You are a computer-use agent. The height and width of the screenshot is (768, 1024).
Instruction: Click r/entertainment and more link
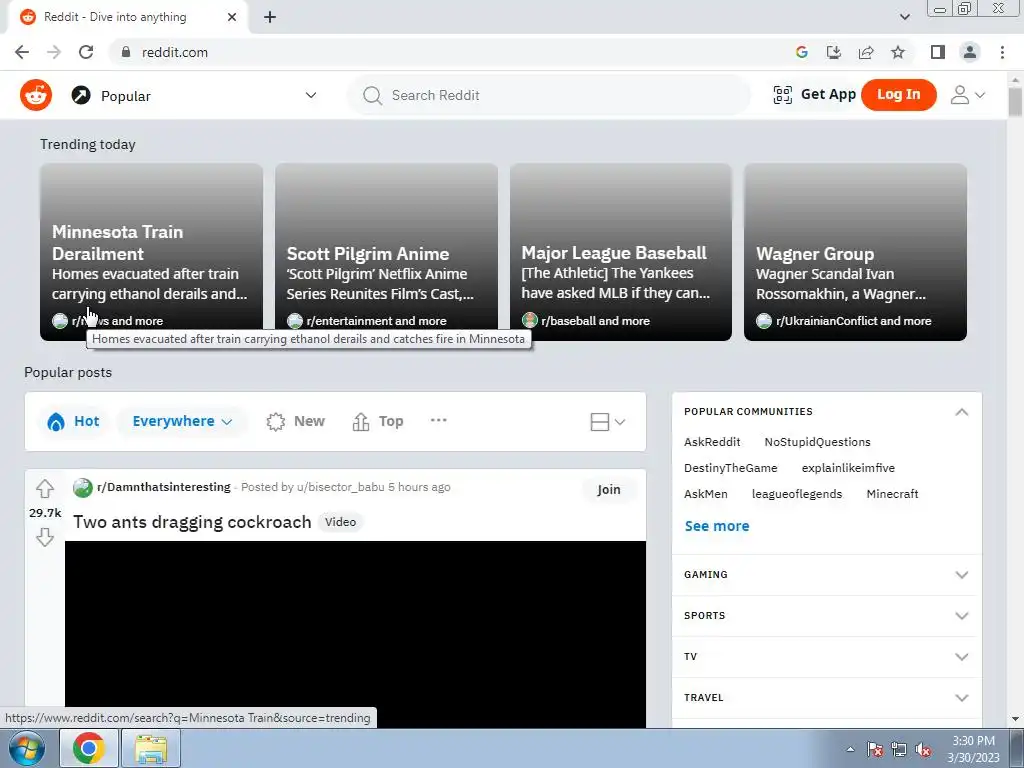(x=376, y=321)
